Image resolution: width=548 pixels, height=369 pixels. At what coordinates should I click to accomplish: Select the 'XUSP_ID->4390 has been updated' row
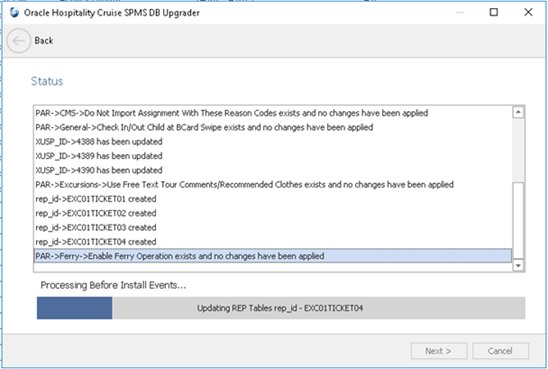[273, 170]
